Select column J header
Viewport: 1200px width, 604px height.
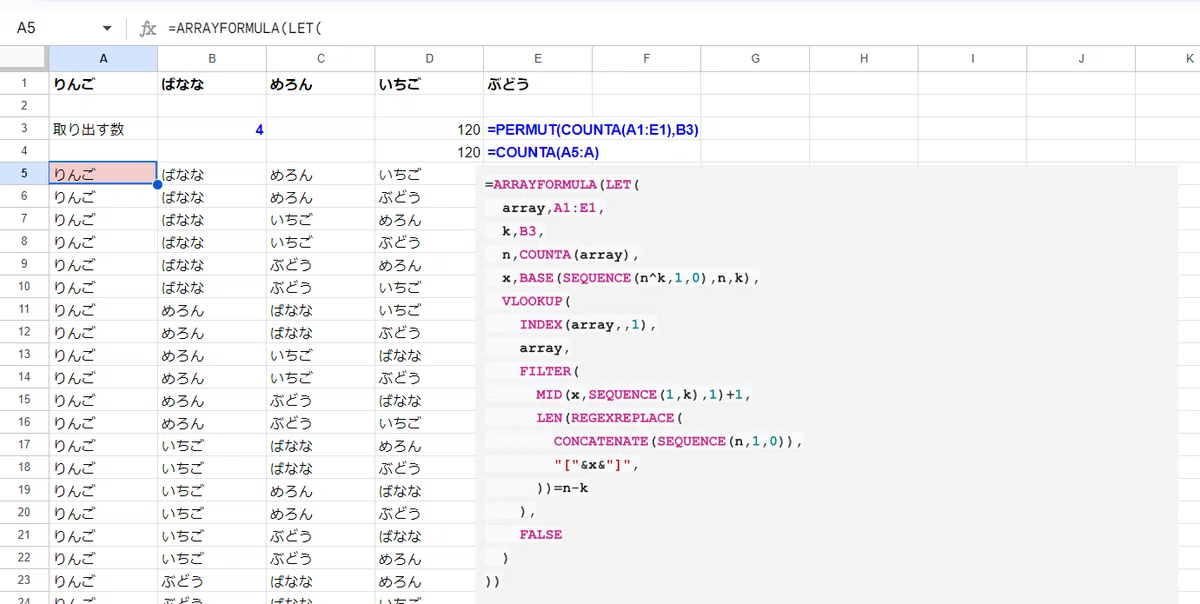1081,59
